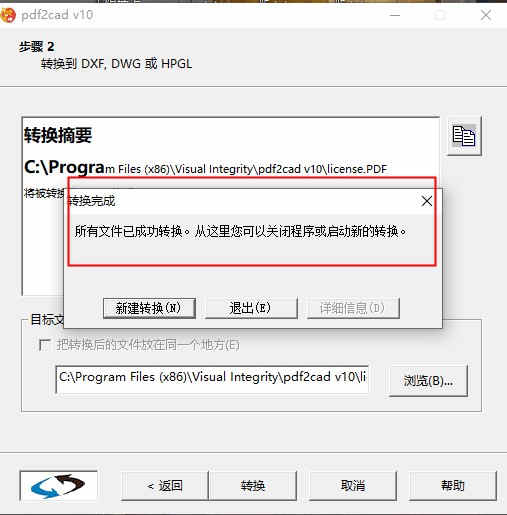Viewport: 507px width, 515px height.
Task: Click the blue and black arrows logo
Action: coord(58,486)
